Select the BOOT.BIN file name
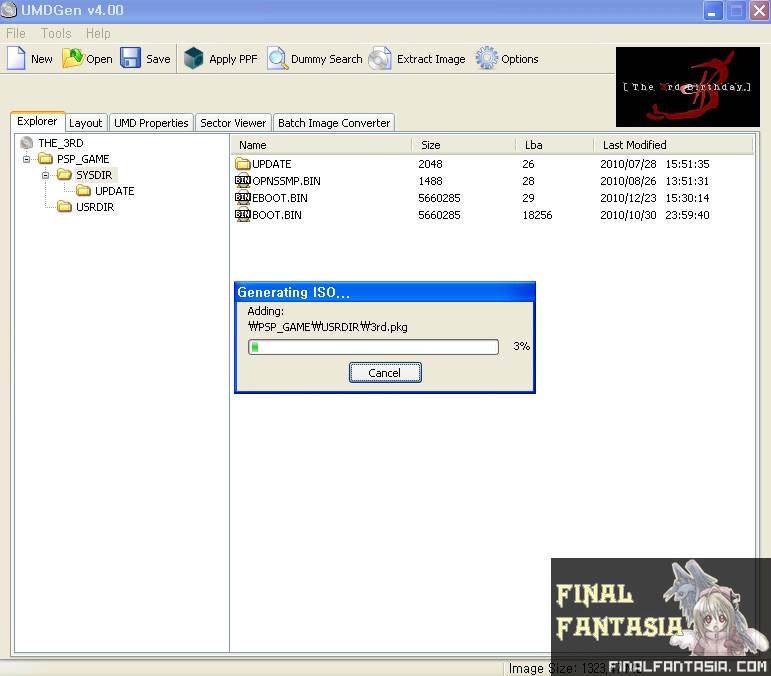Viewport: 771px width, 676px height. [277, 215]
